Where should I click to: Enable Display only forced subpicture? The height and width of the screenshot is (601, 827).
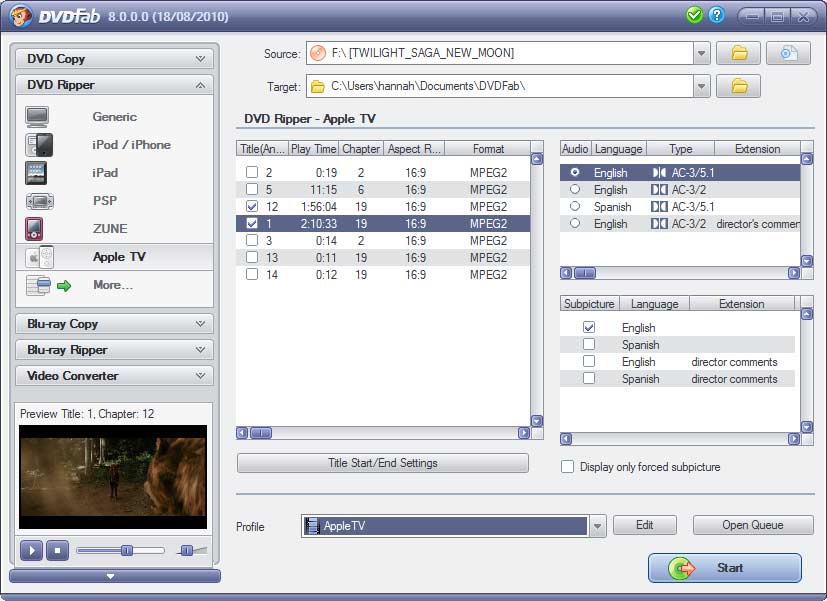pos(568,467)
